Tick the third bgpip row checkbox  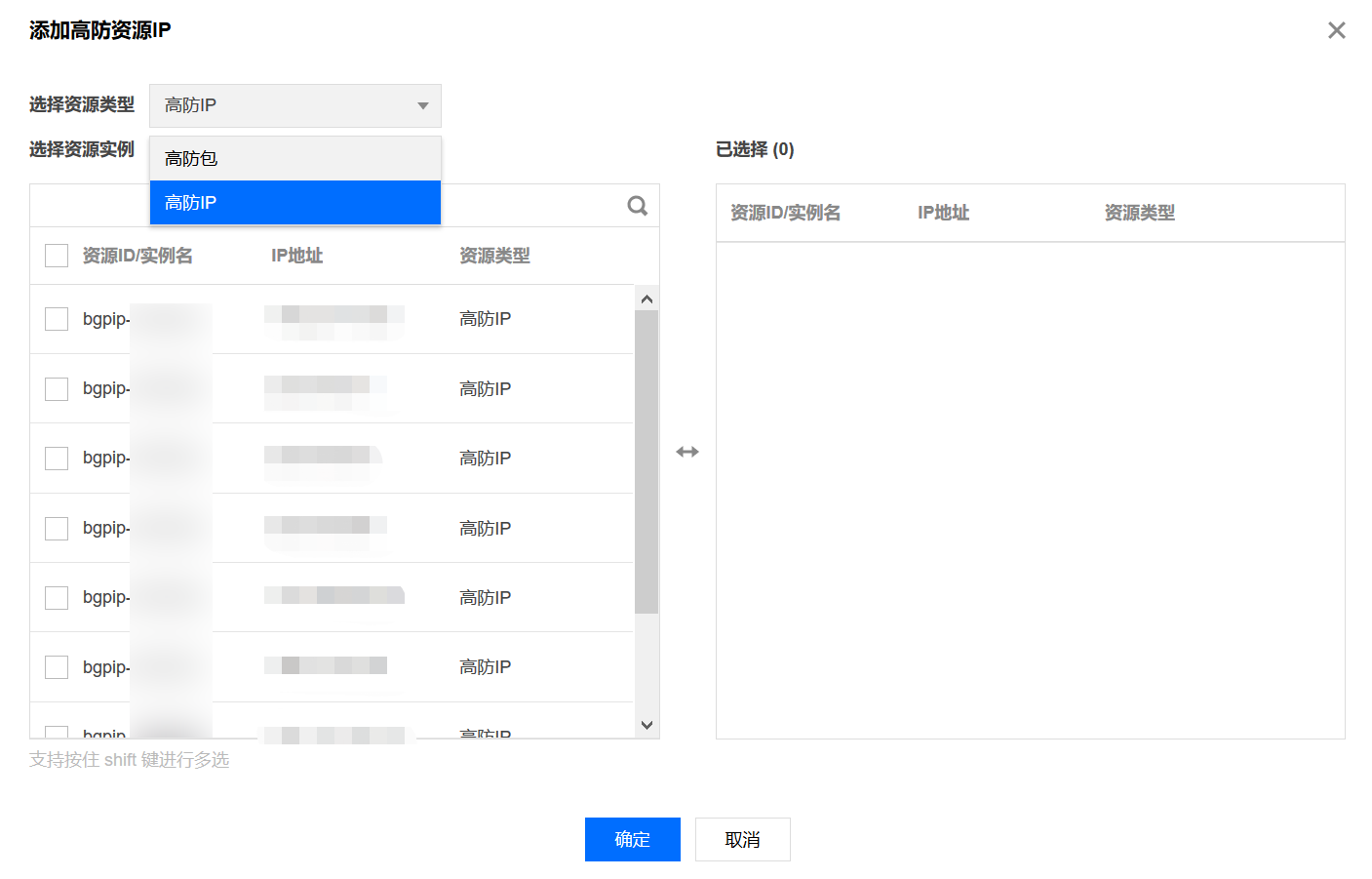tap(57, 459)
